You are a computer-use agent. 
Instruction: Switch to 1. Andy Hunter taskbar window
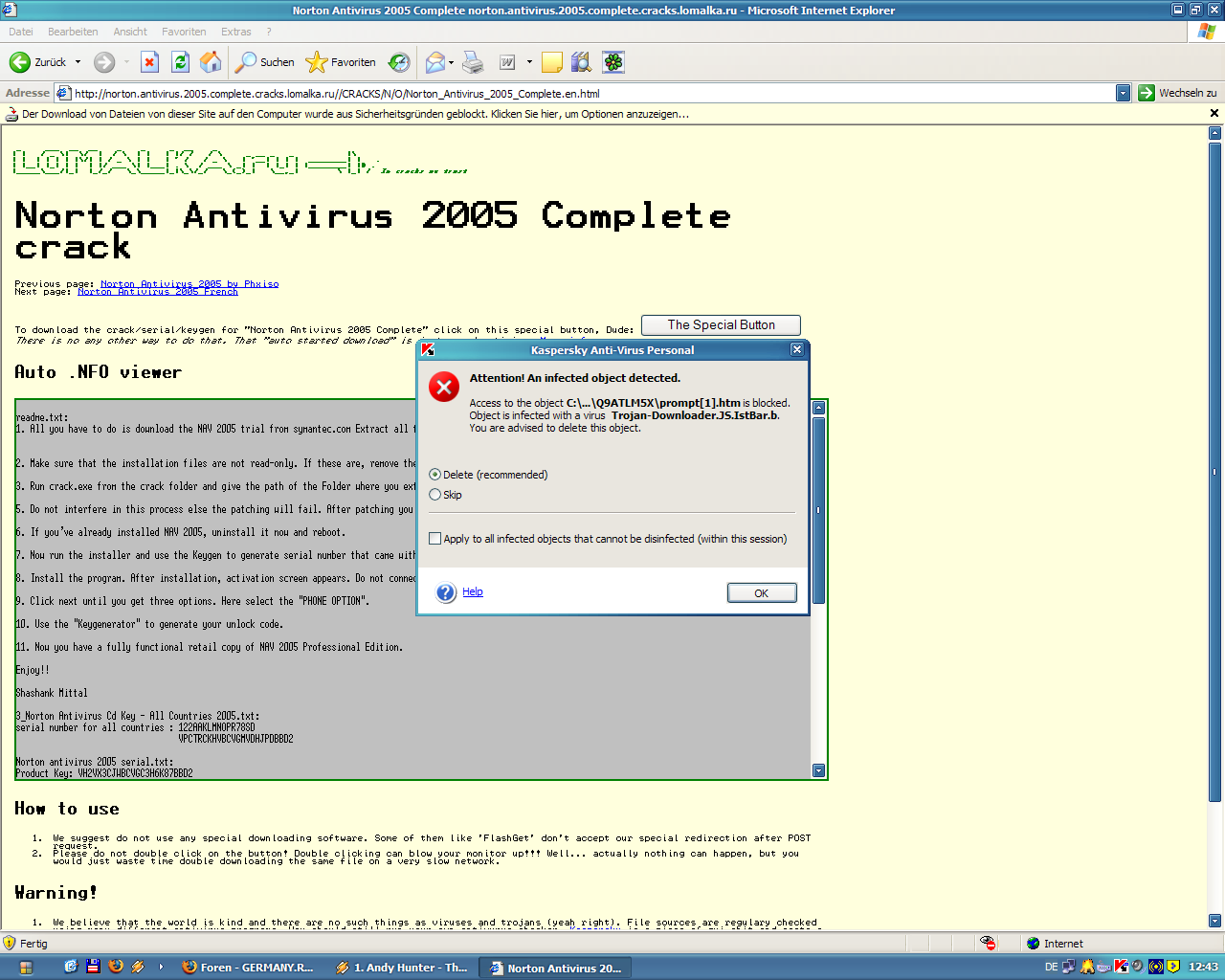point(402,968)
